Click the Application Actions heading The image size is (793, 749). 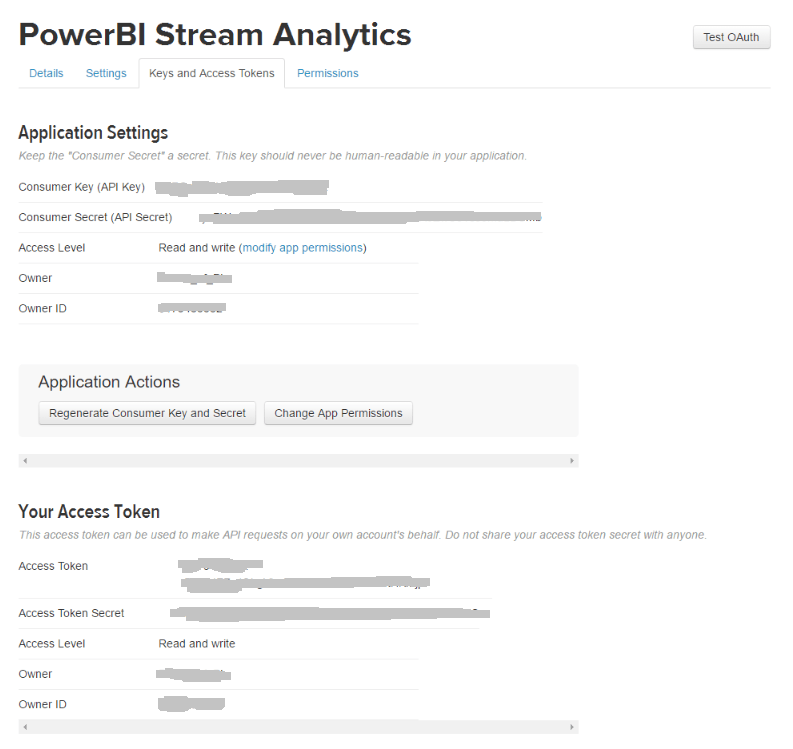pos(109,382)
